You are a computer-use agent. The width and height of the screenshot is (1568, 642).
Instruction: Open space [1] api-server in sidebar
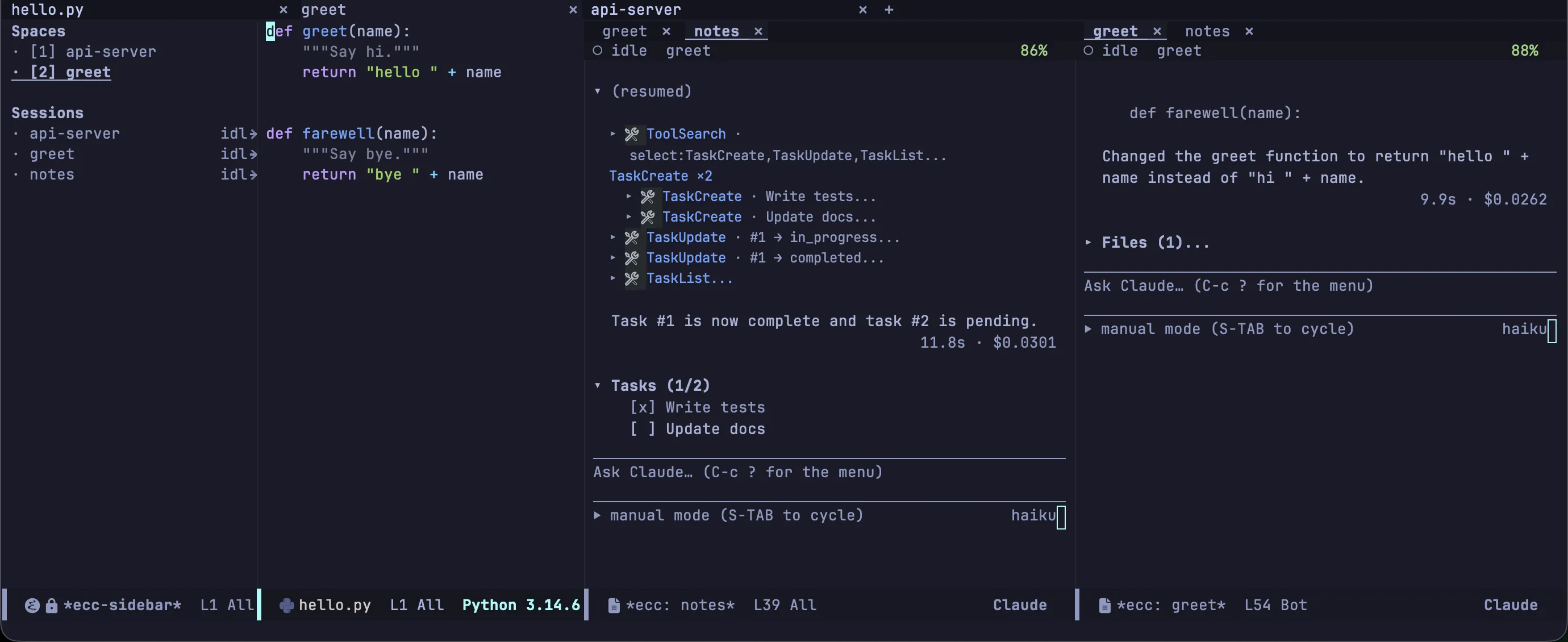[93, 52]
